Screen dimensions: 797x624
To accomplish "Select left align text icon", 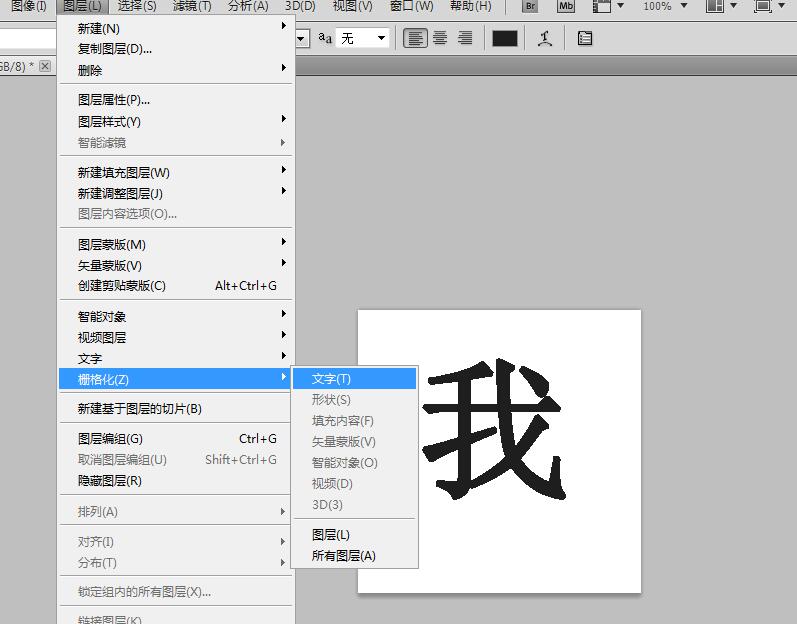I will tap(415, 38).
